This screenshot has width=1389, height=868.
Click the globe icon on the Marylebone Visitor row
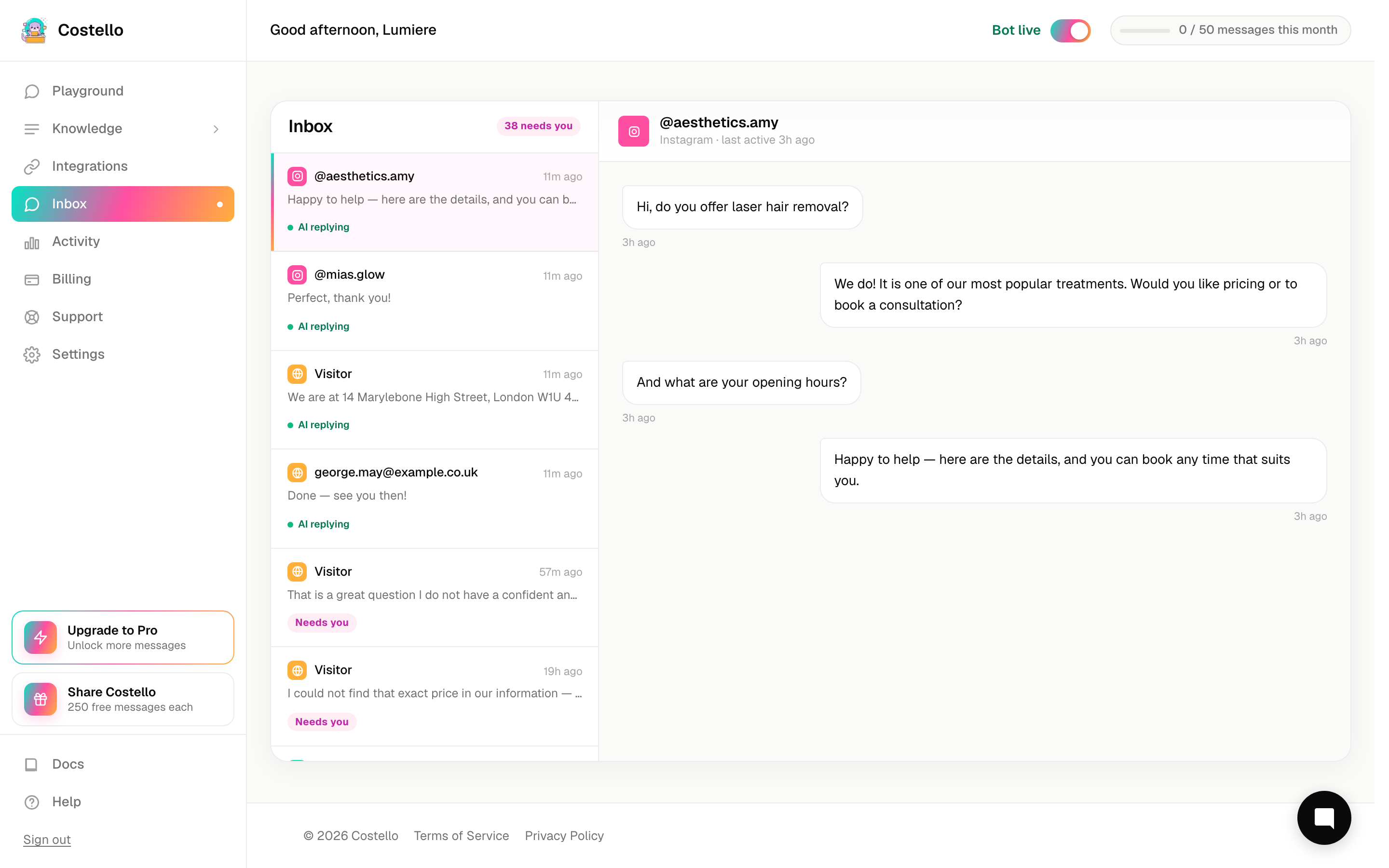(297, 374)
